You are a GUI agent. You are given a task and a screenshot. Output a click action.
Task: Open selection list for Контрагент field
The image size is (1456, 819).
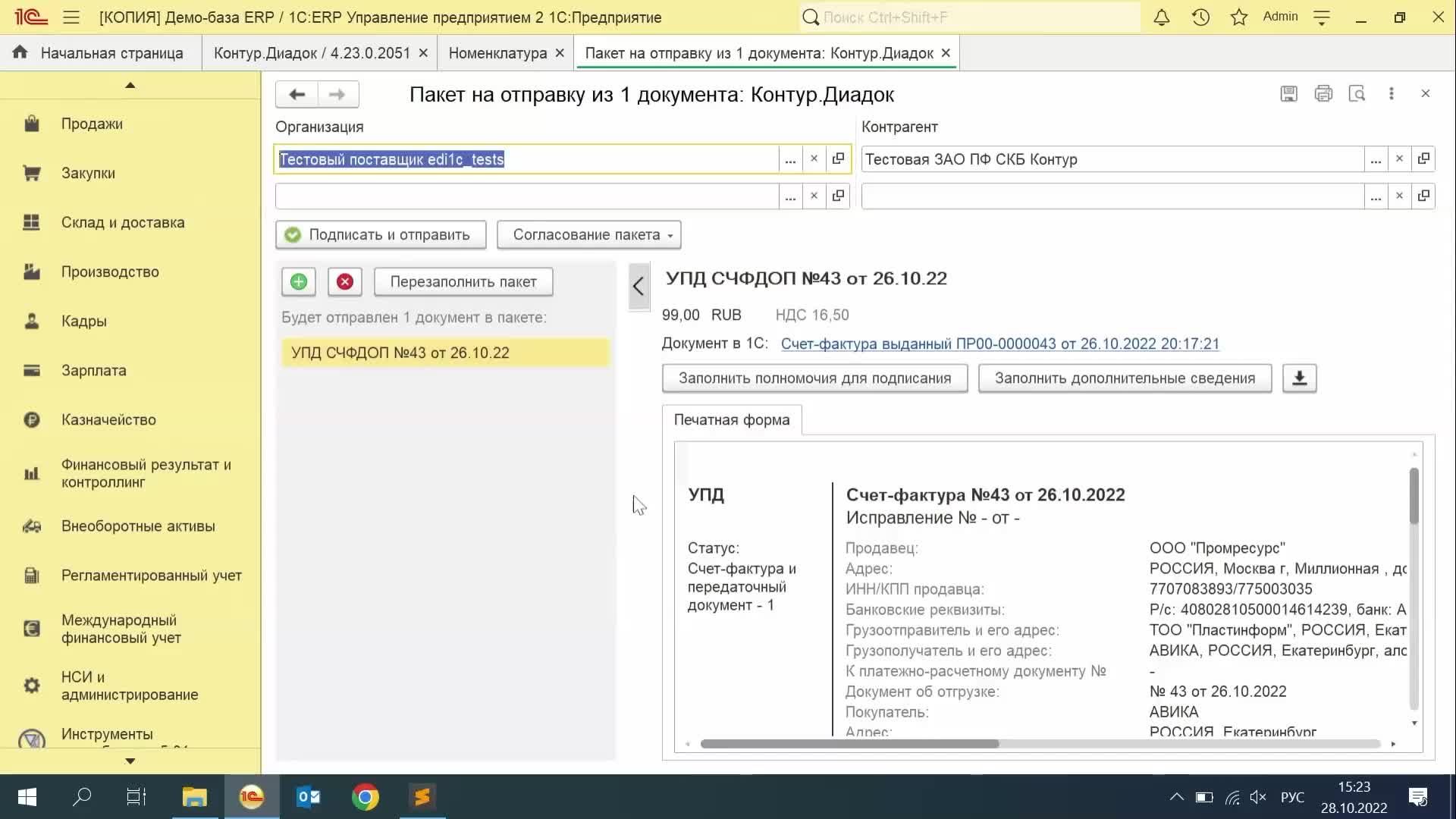(1376, 159)
